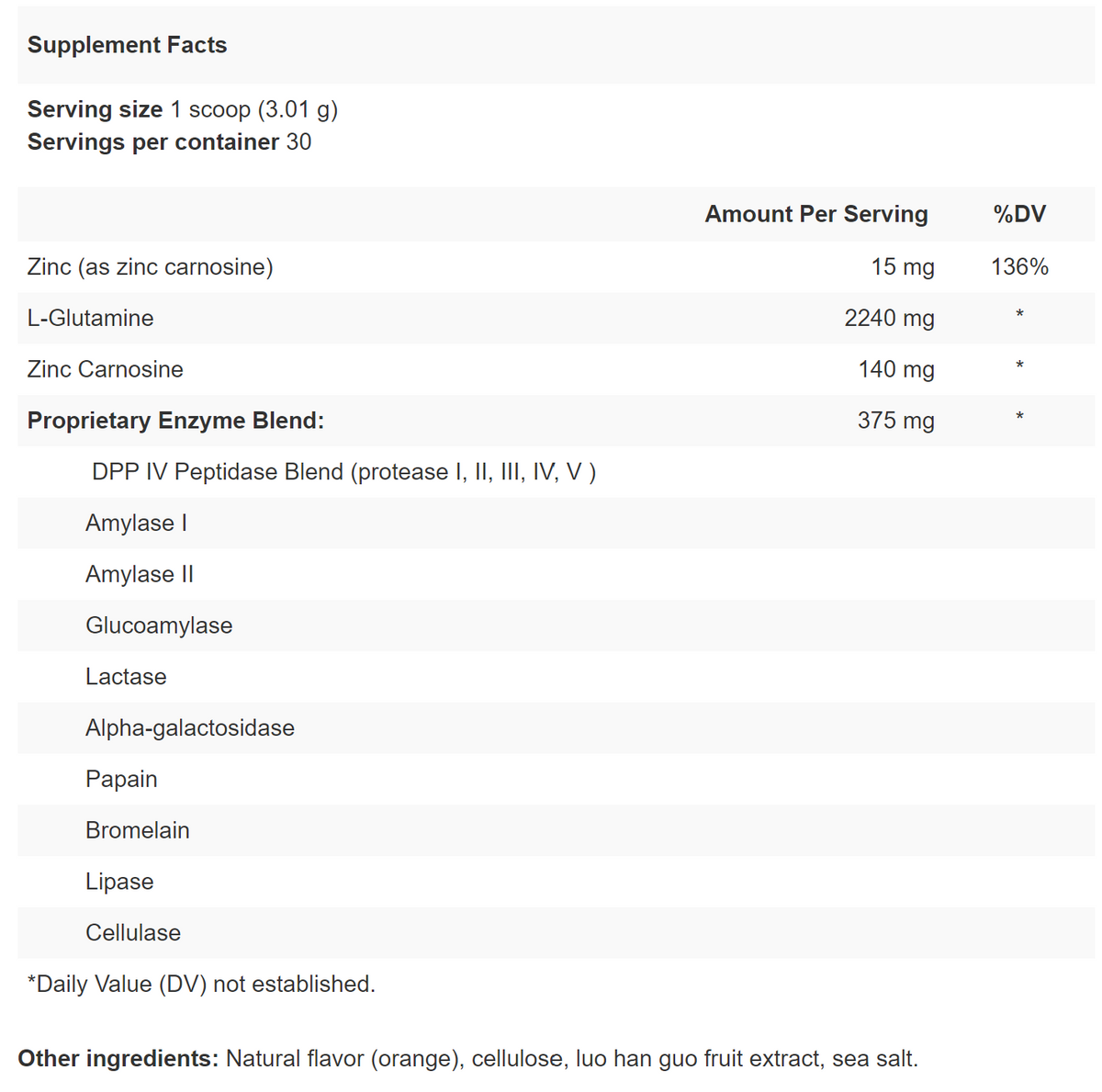Viewport: 1102px width, 1092px height.
Task: Click the Glucoamylase entry
Action: (159, 625)
